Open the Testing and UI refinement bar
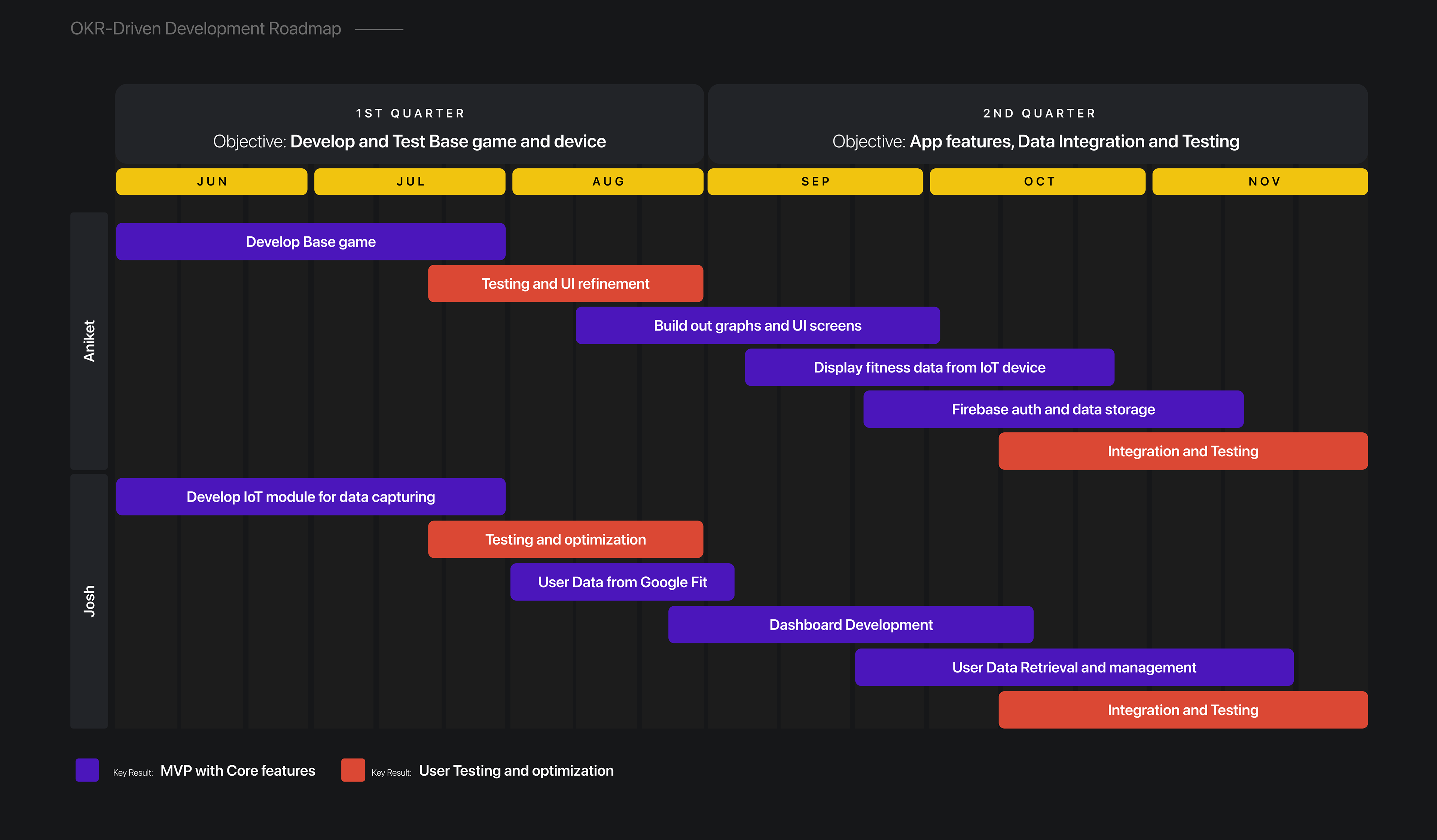 tap(565, 283)
